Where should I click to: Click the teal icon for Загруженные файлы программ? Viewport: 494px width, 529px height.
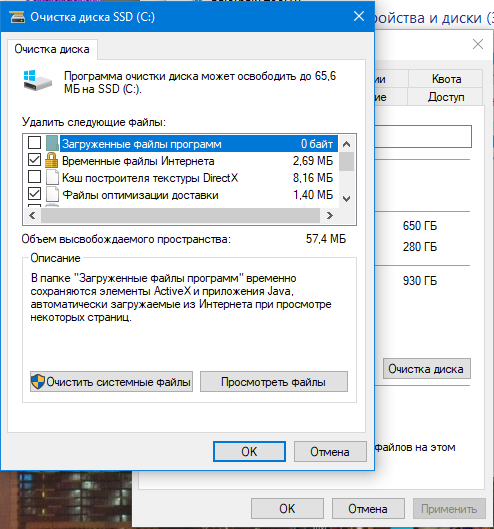(x=52, y=143)
